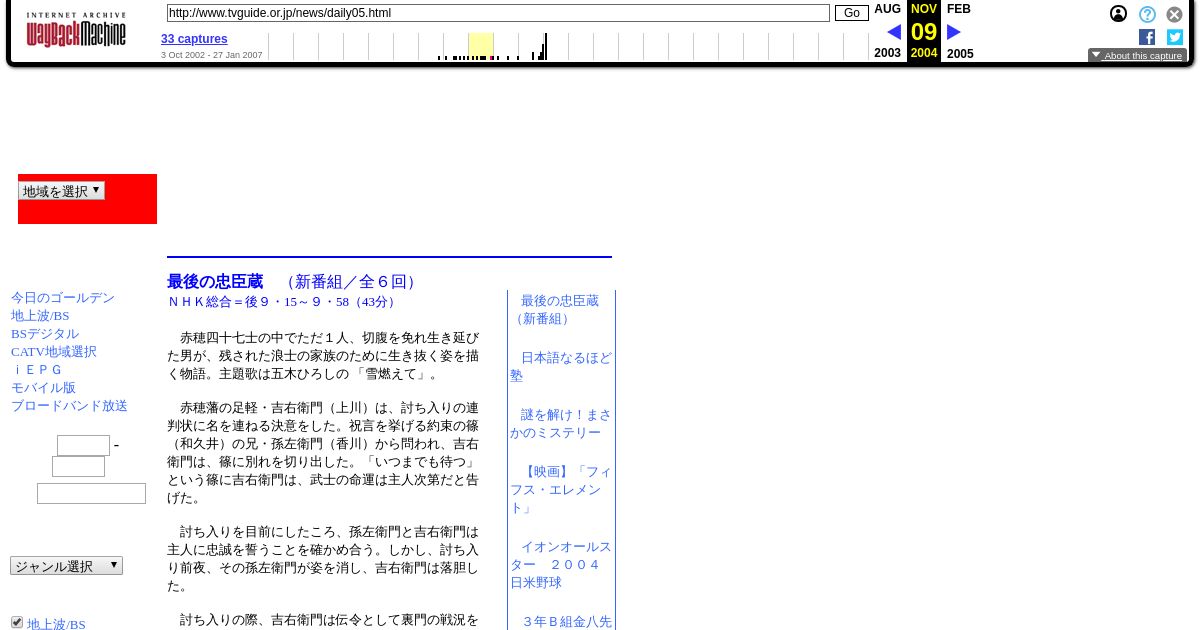Focus the Wayback URL input field
Image resolution: width=1200 pixels, height=630 pixels.
click(x=498, y=13)
